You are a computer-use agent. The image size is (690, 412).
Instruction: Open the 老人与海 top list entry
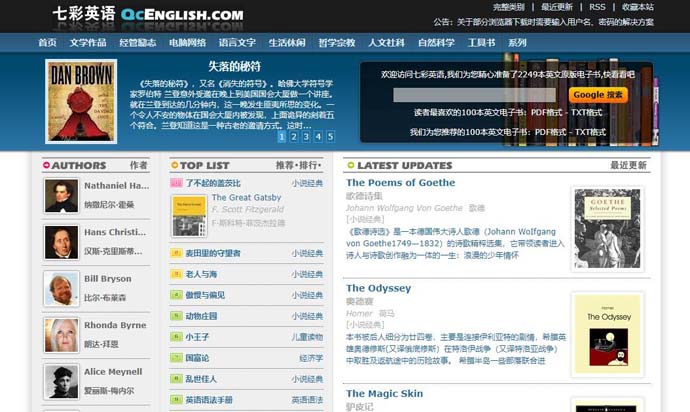(201, 274)
